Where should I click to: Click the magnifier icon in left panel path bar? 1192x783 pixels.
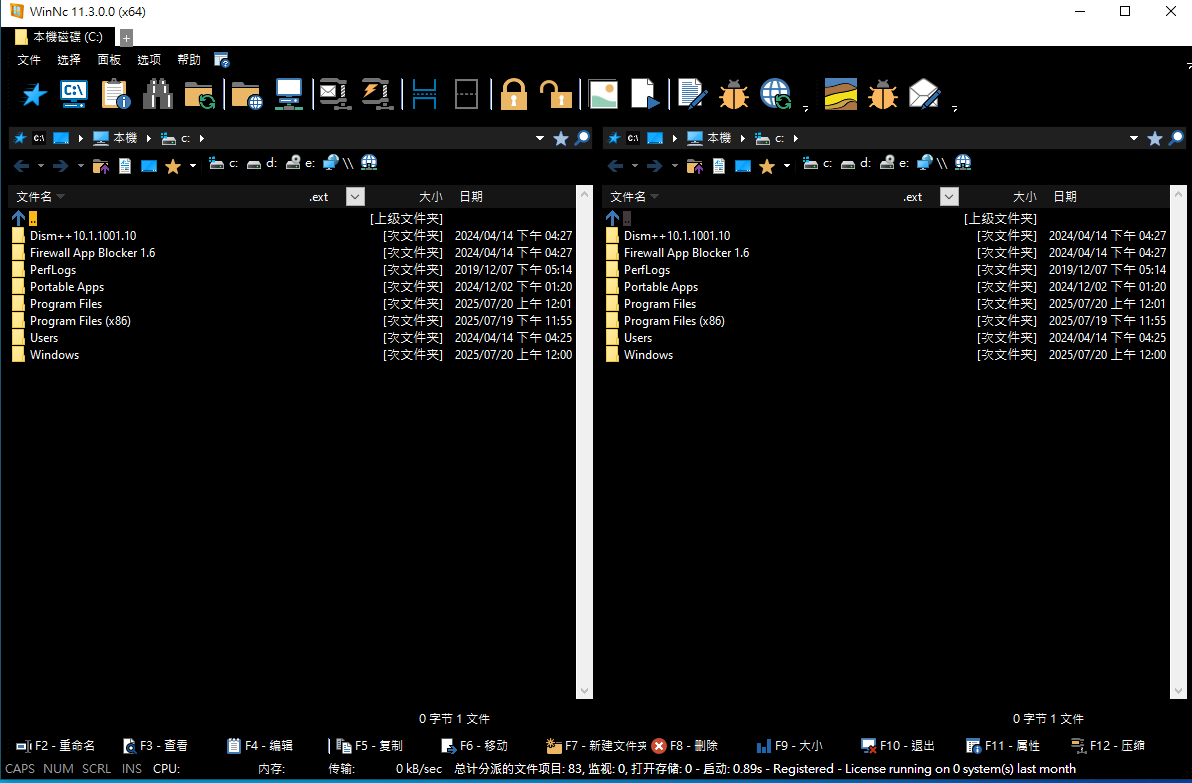tap(582, 138)
